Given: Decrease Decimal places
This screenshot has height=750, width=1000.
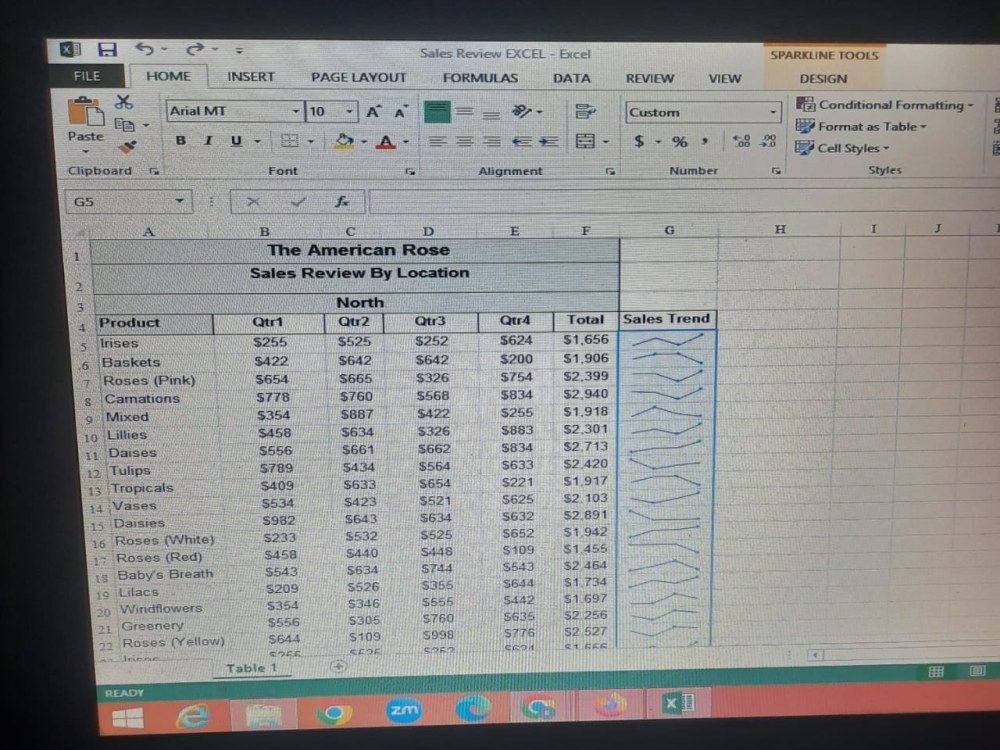Looking at the screenshot, I should coord(768,141).
